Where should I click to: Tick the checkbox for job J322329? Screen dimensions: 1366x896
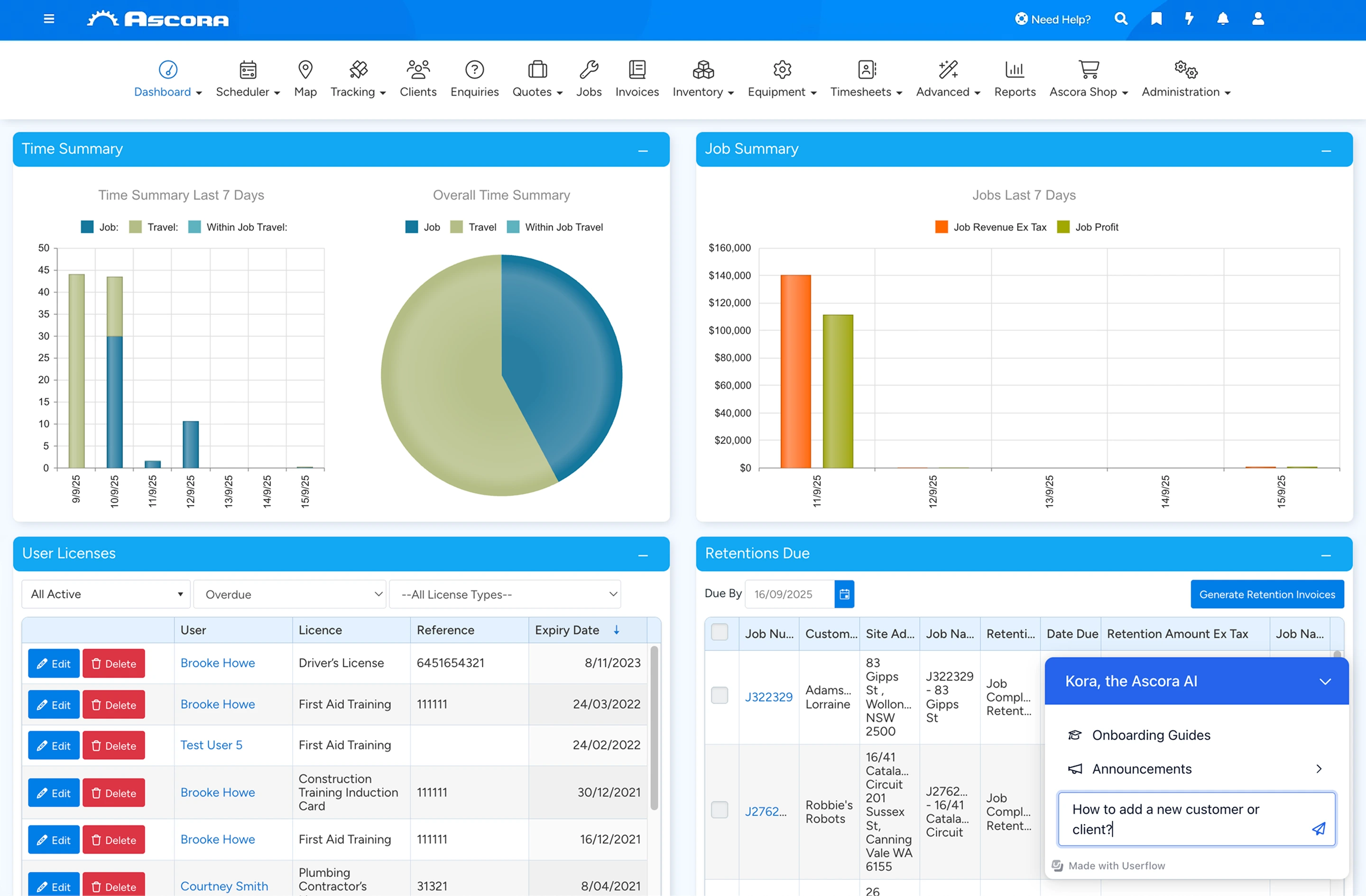coord(719,695)
